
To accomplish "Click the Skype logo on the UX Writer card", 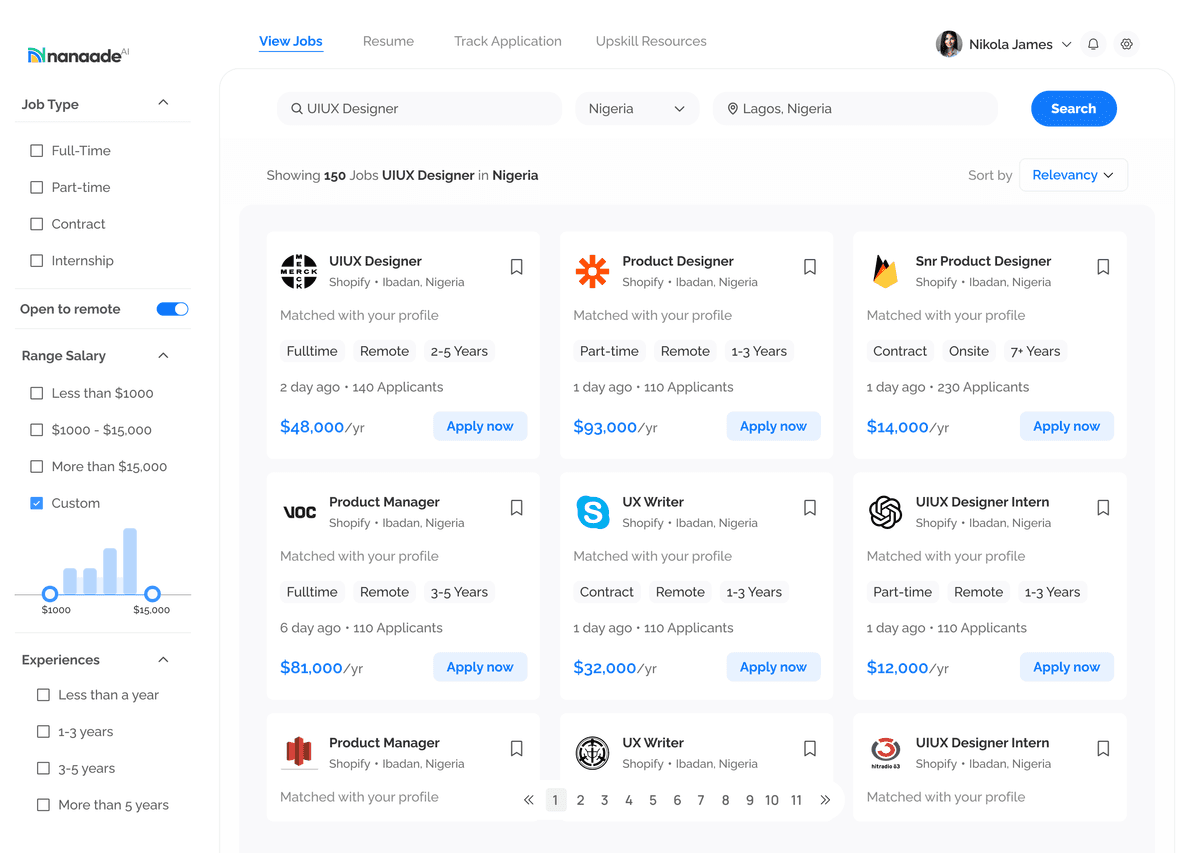I will 593,513.
